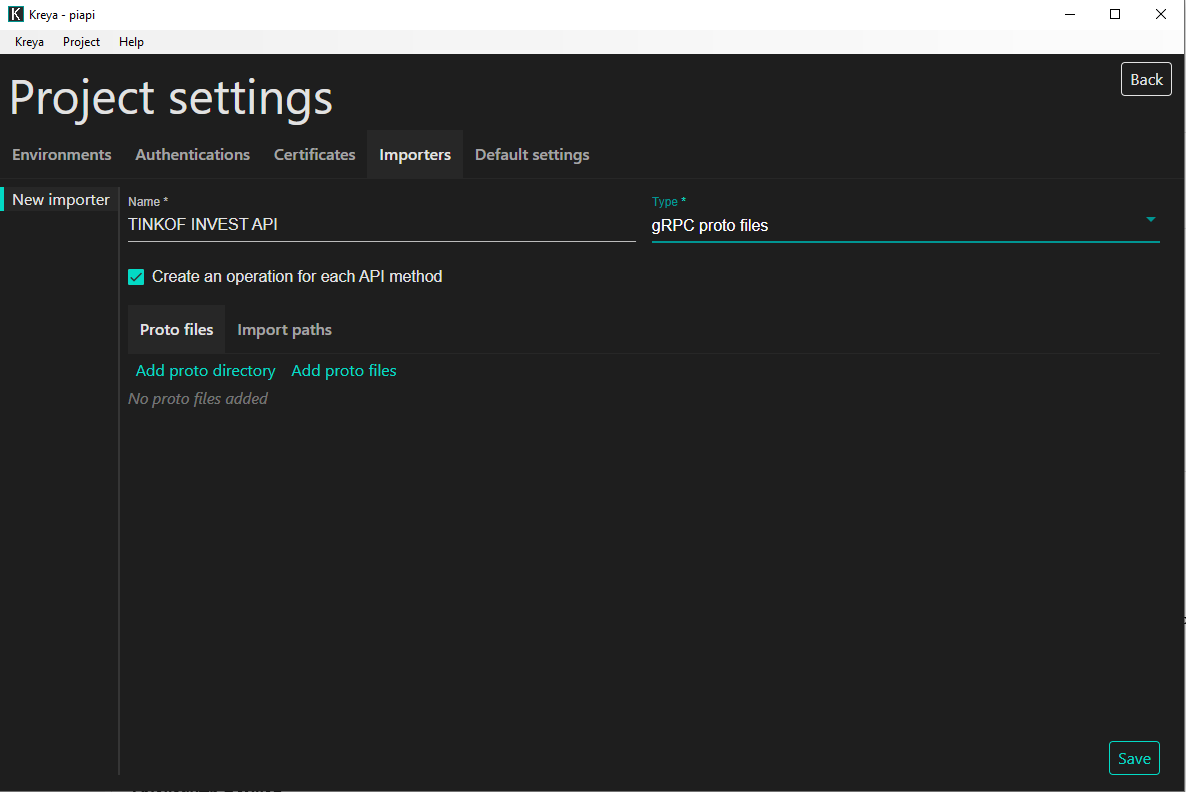Uncheck Create an operation for each API method
This screenshot has height=792, width=1186.
[x=137, y=277]
